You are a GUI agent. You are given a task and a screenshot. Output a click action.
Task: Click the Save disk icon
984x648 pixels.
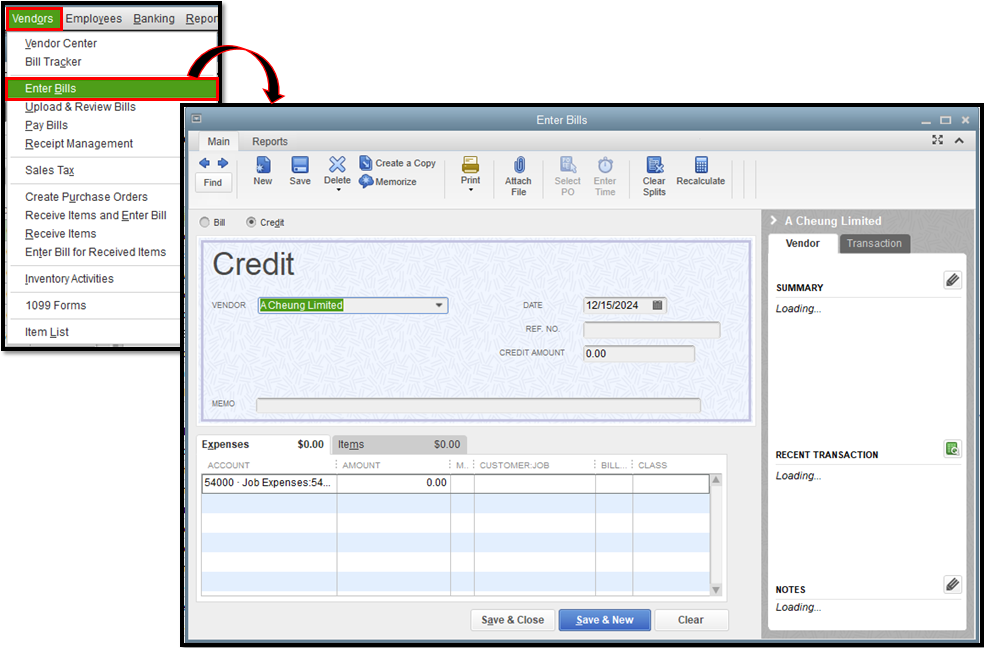pos(300,165)
